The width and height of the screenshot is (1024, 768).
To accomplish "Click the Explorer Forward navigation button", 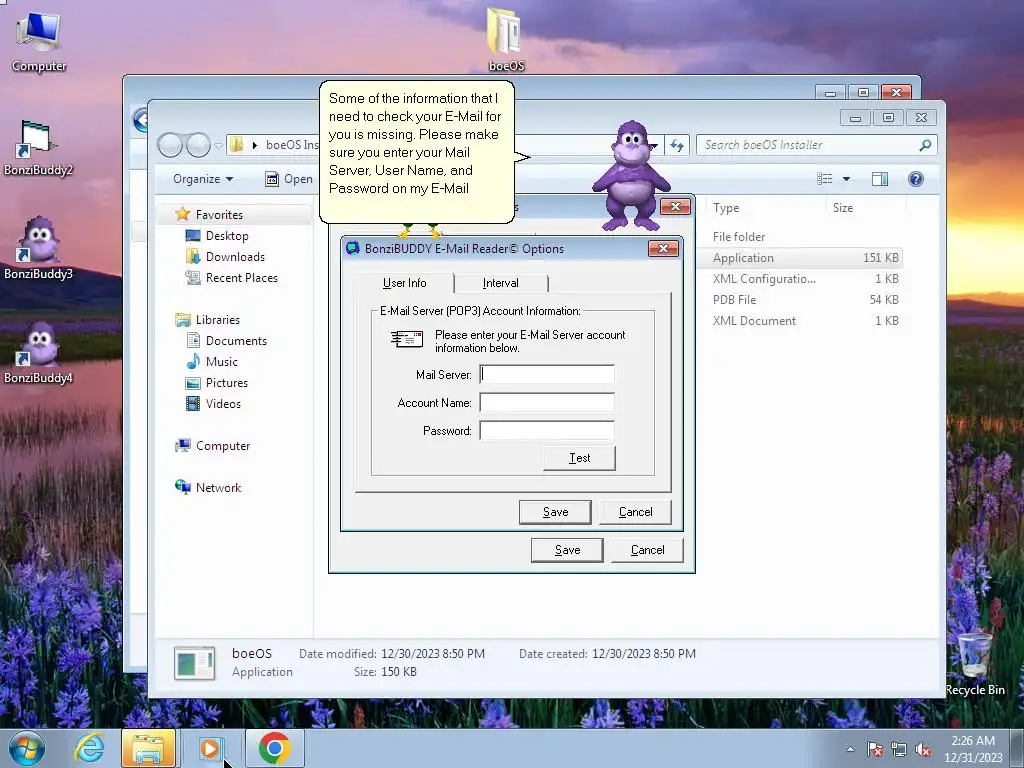I will pyautogui.click(x=198, y=145).
